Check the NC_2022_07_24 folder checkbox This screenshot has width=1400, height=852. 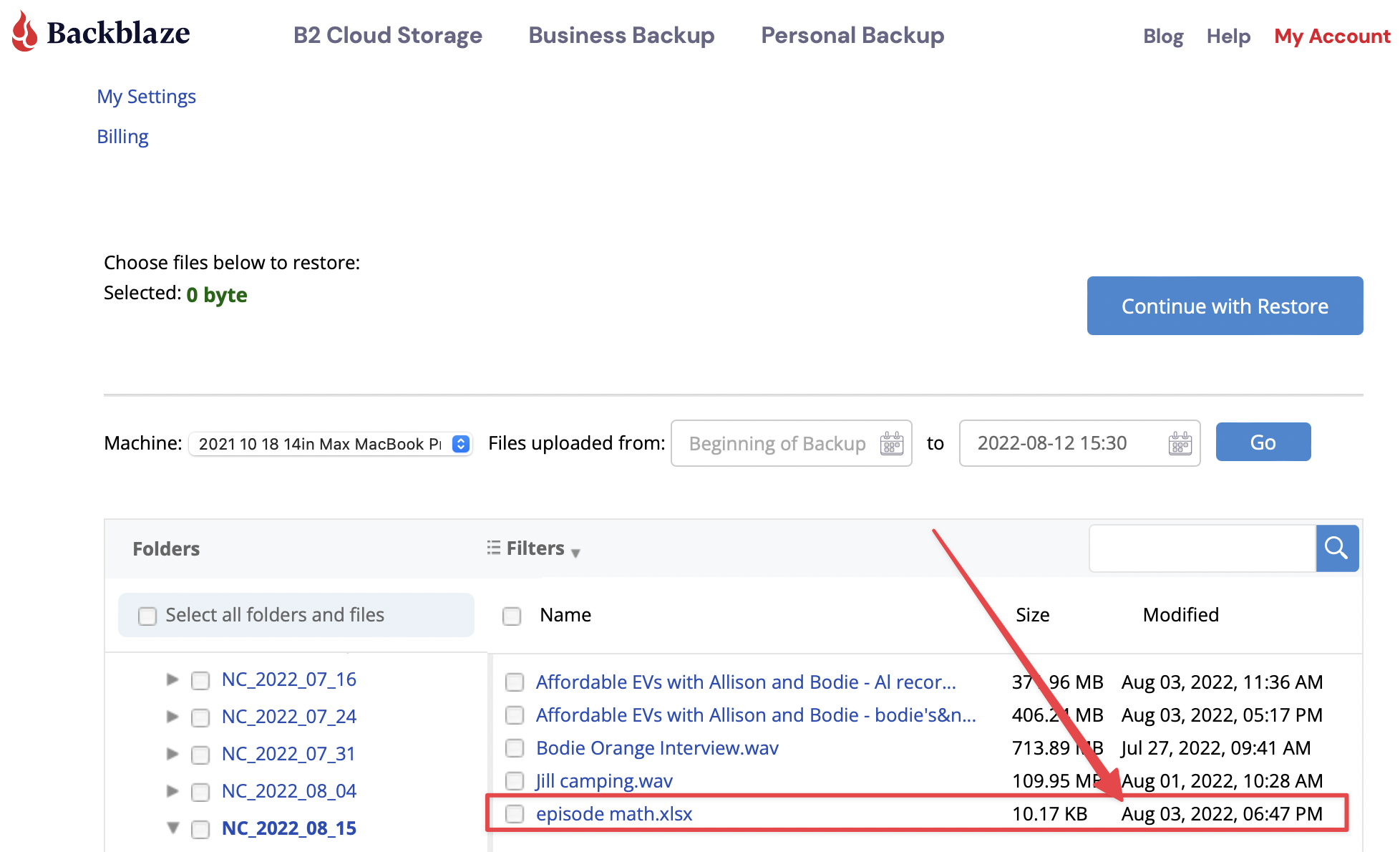point(200,717)
